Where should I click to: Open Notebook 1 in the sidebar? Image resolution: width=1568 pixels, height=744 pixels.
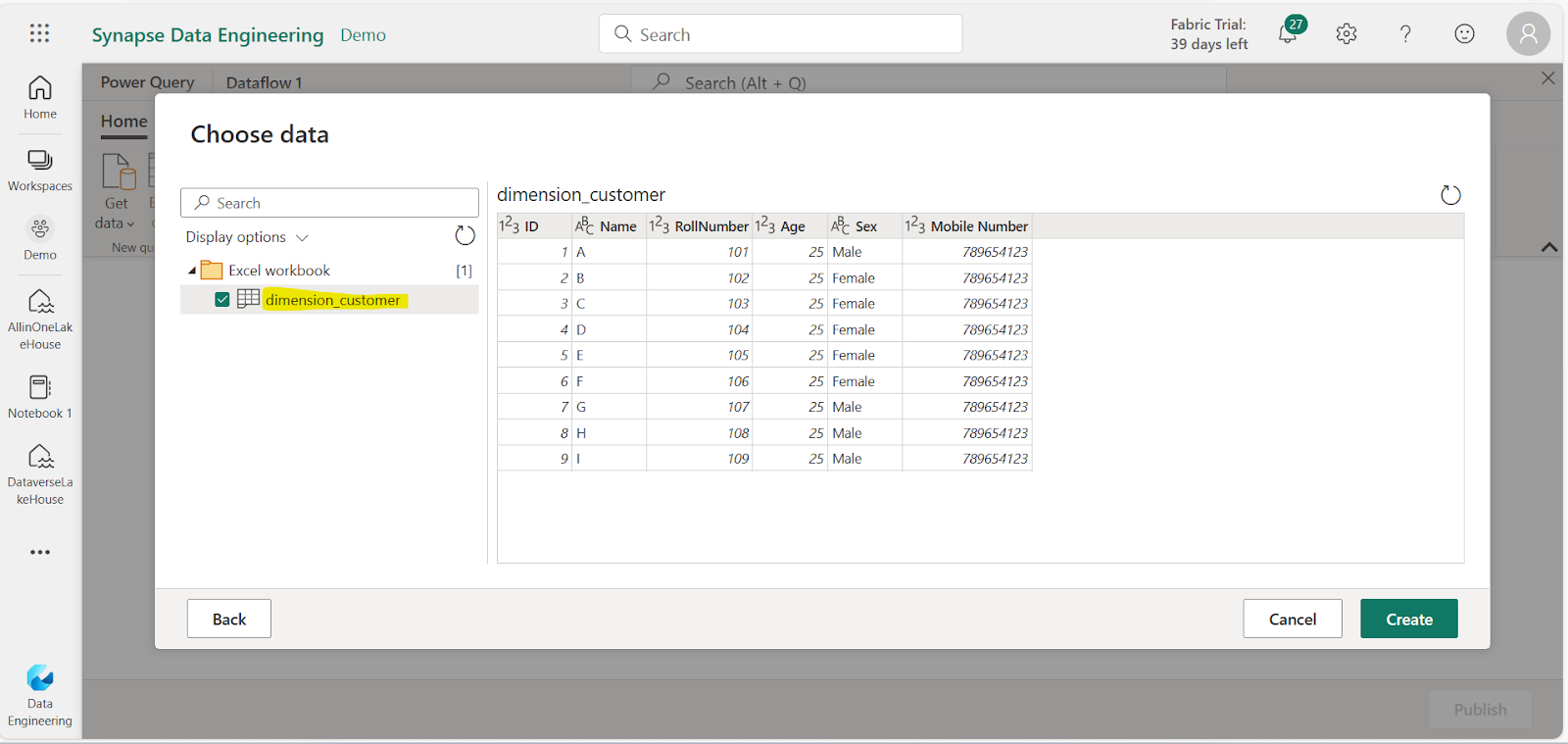40,397
